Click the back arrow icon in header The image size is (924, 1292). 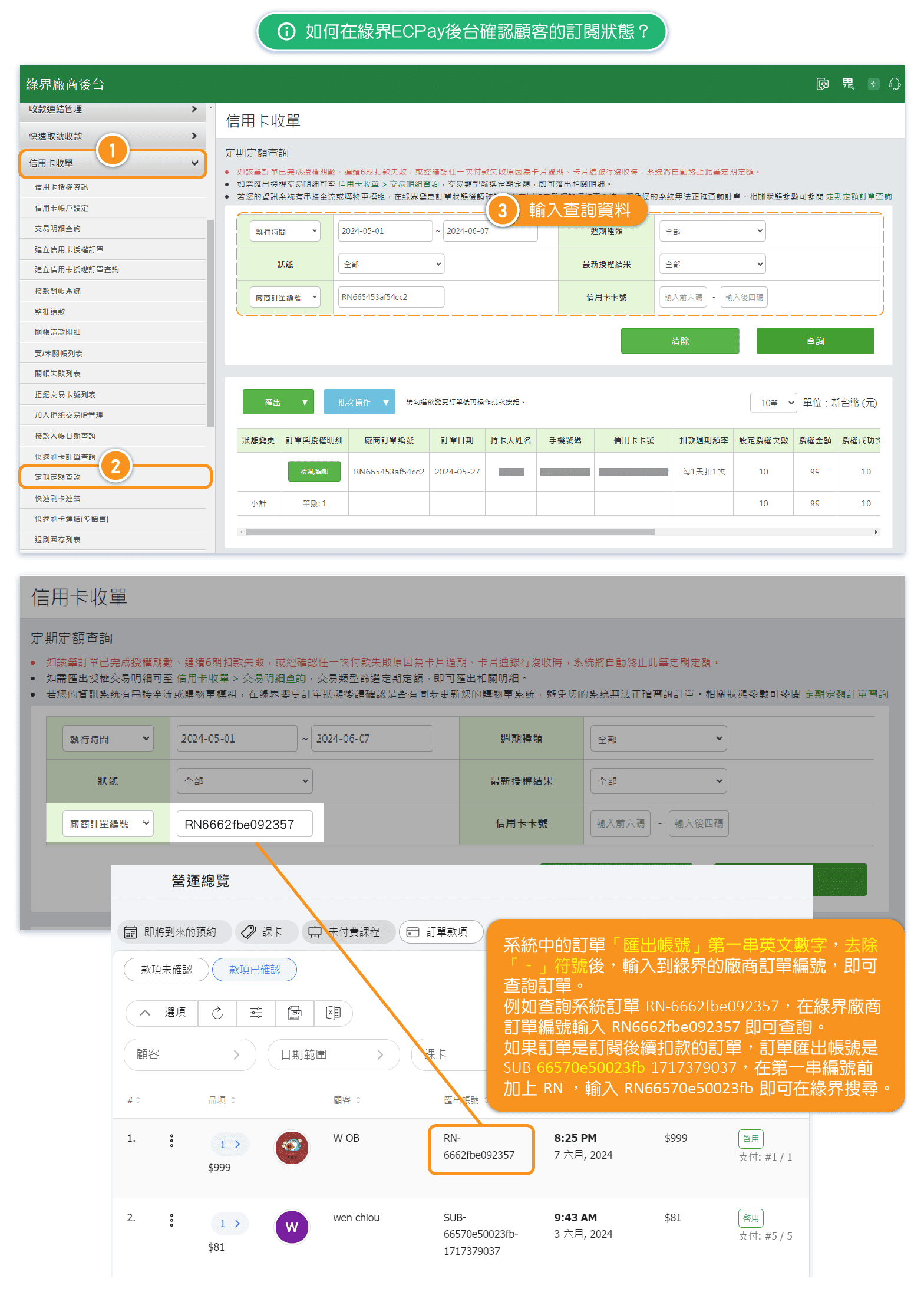[873, 84]
